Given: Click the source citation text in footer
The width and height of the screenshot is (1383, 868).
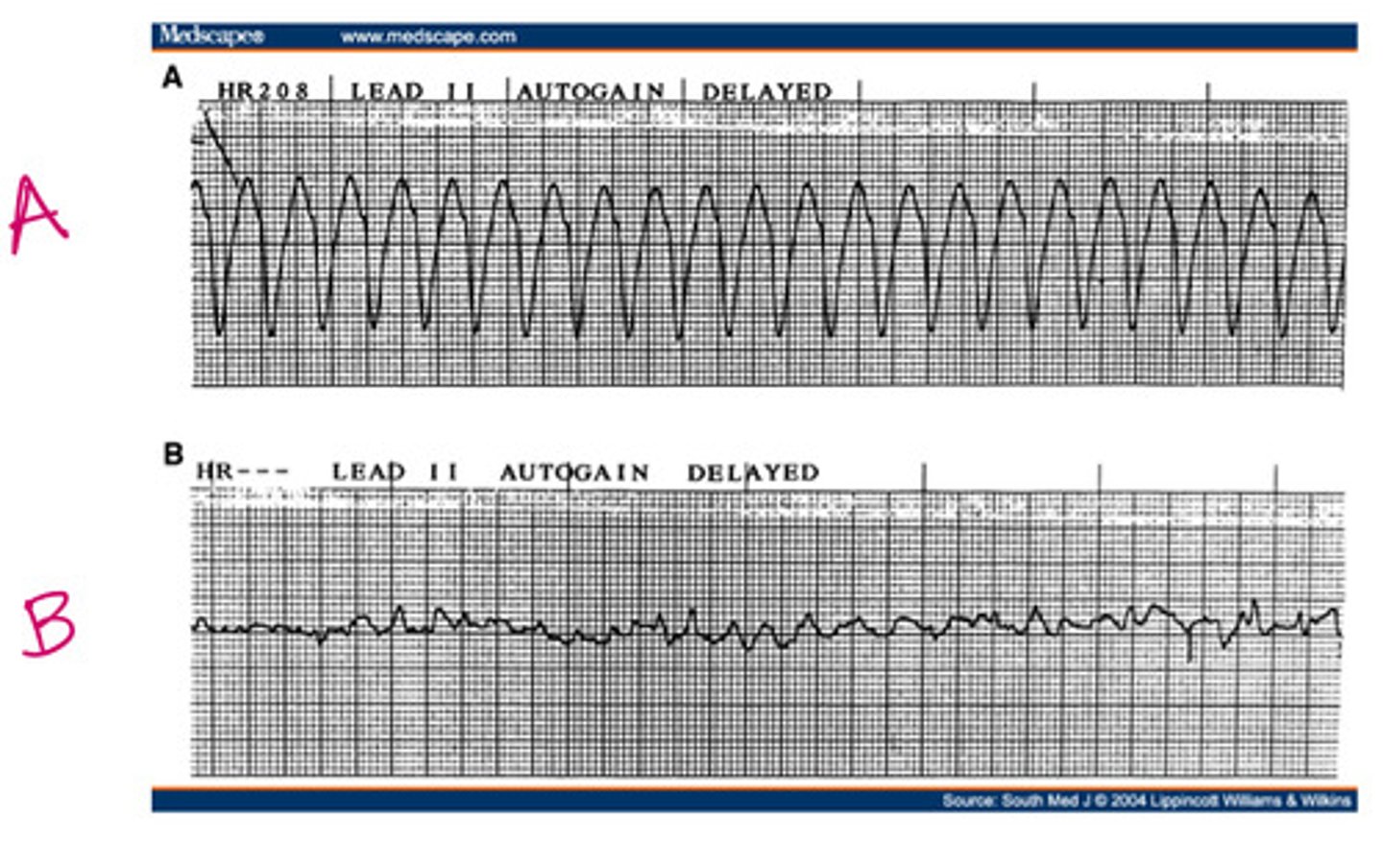Looking at the screenshot, I should point(1147,800).
